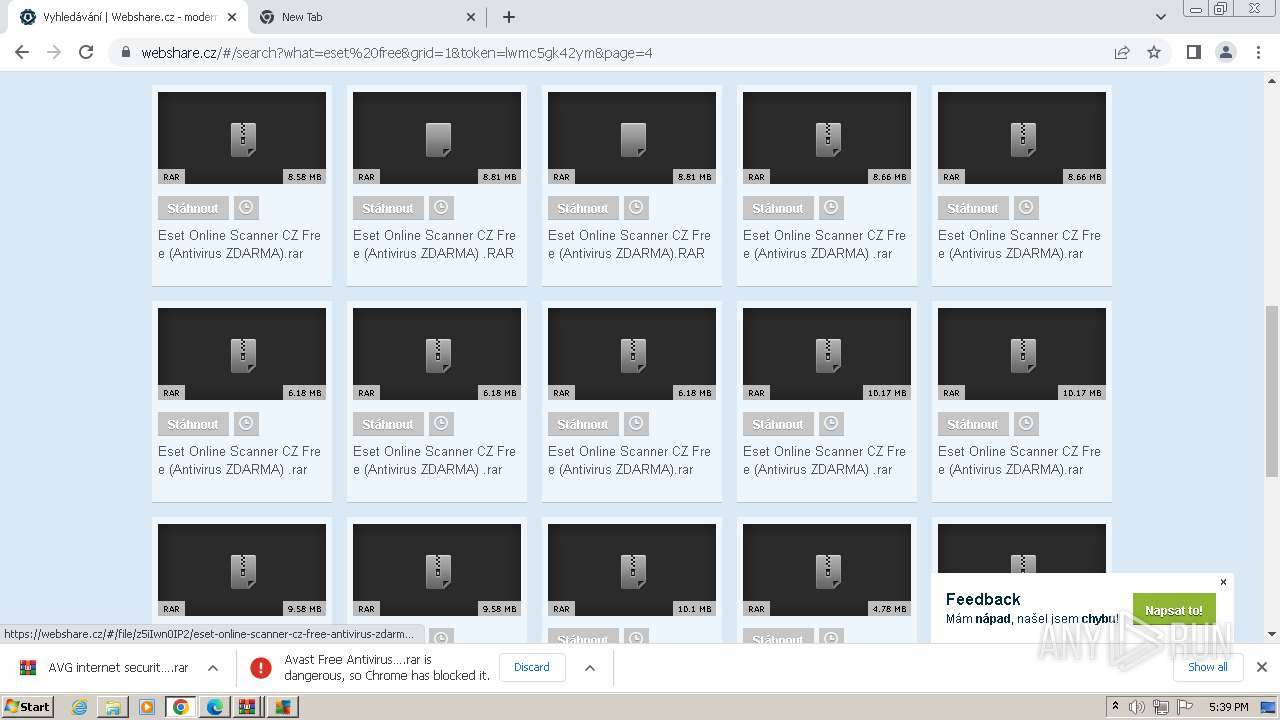
Task: Open the Action Center flag tray icon
Action: [x=1186, y=707]
